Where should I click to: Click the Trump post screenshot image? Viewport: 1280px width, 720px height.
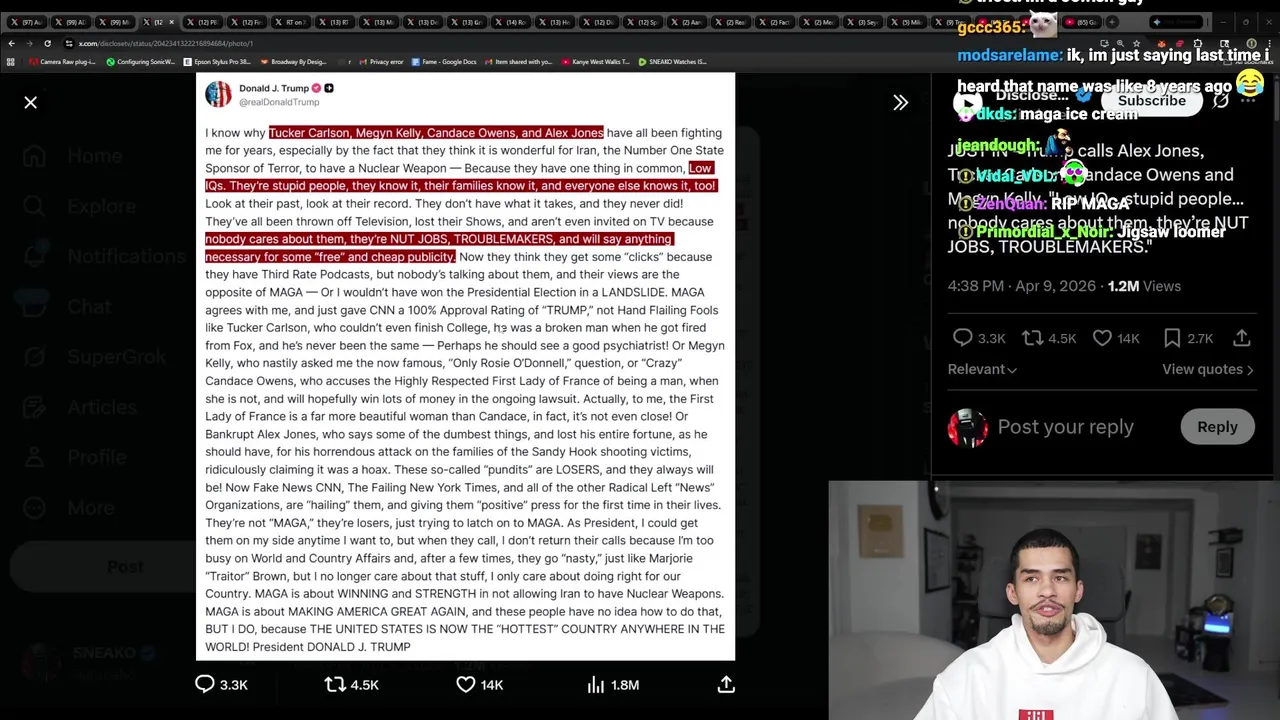coord(465,366)
